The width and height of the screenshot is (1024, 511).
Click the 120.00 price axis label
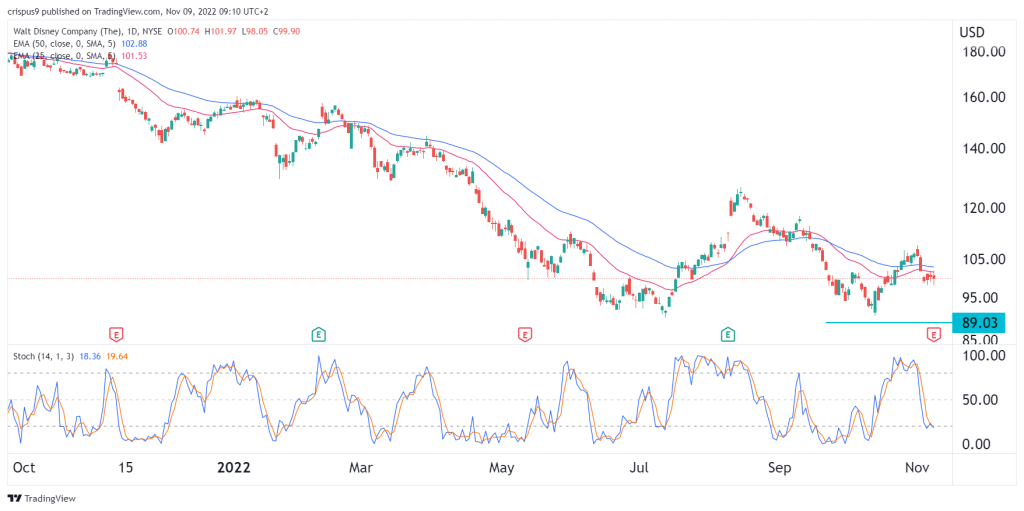(982, 208)
